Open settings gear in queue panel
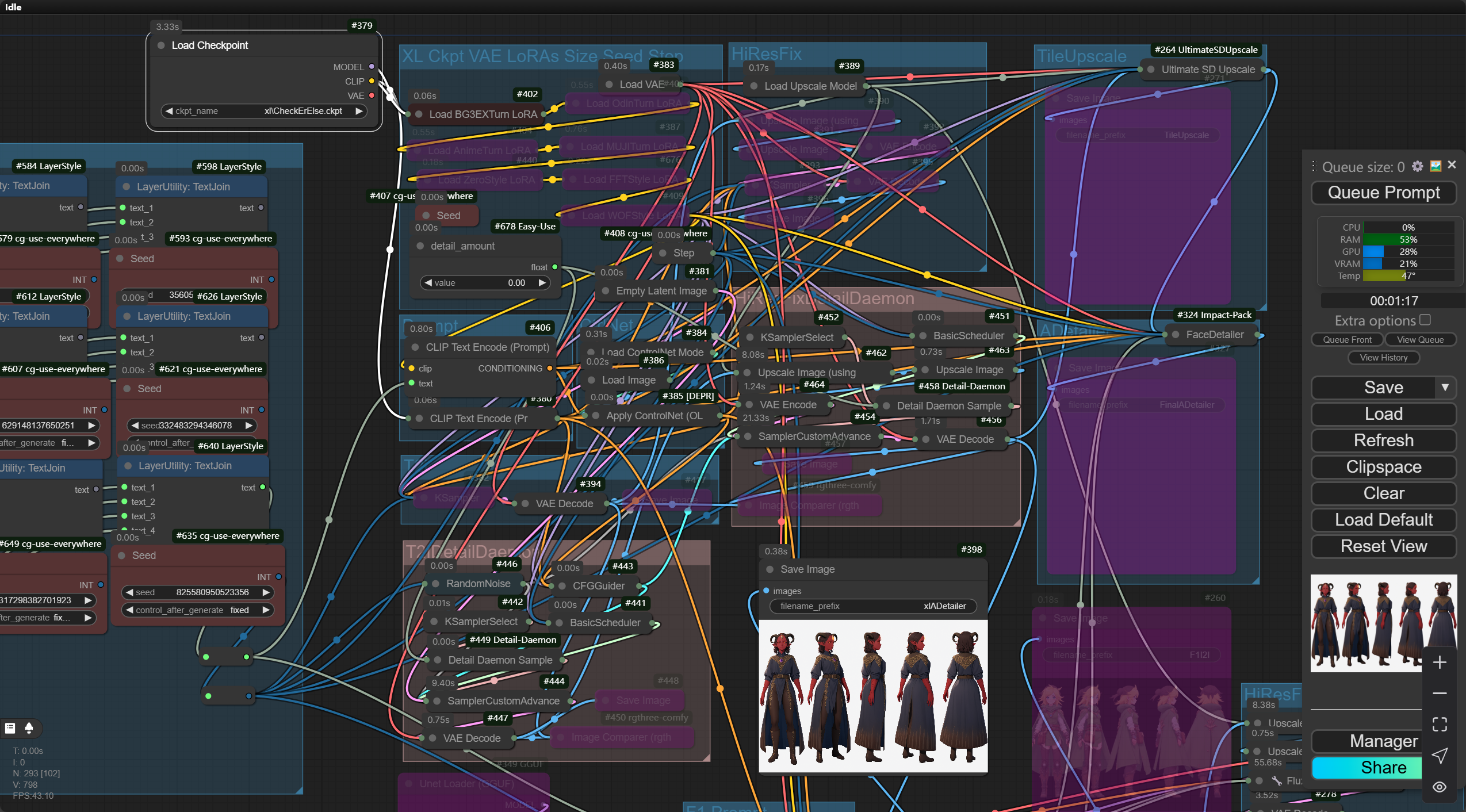This screenshot has width=1466, height=812. pyautogui.click(x=1417, y=166)
